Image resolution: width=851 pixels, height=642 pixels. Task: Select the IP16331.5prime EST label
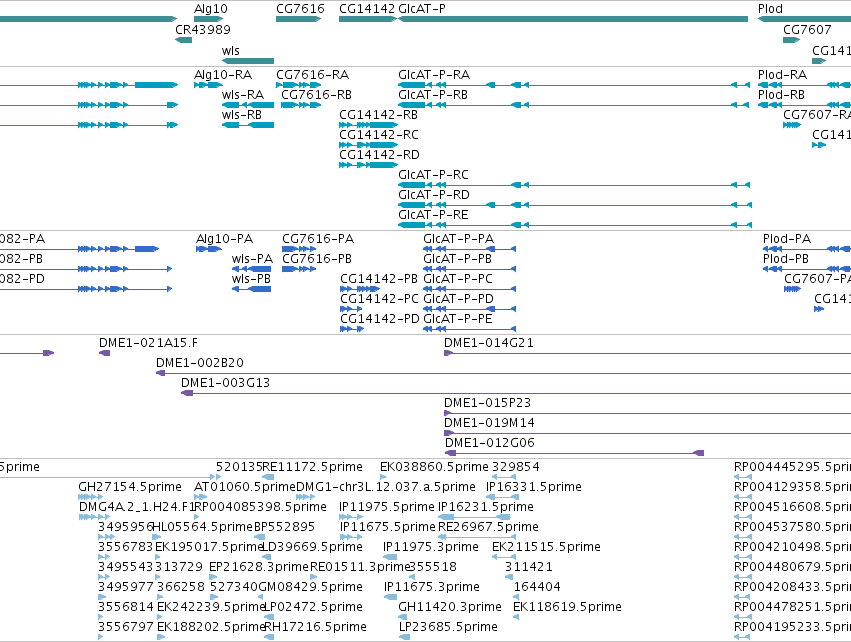click(x=534, y=487)
